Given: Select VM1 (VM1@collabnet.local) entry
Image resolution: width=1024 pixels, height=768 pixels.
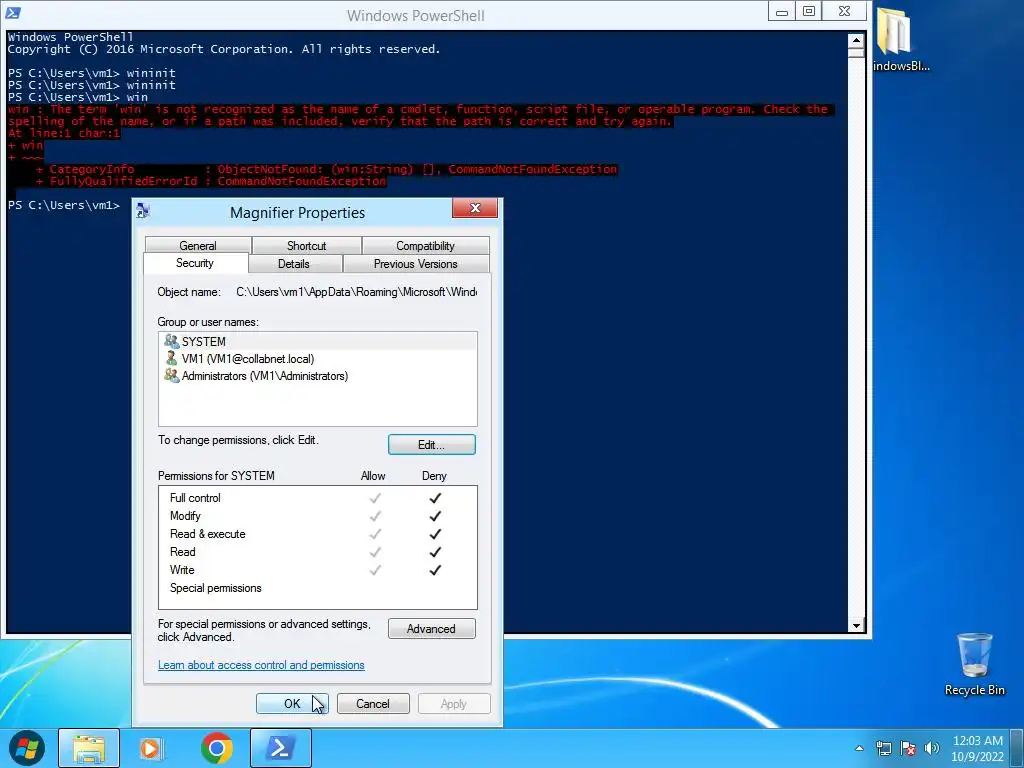Looking at the screenshot, I should click(x=317, y=359).
